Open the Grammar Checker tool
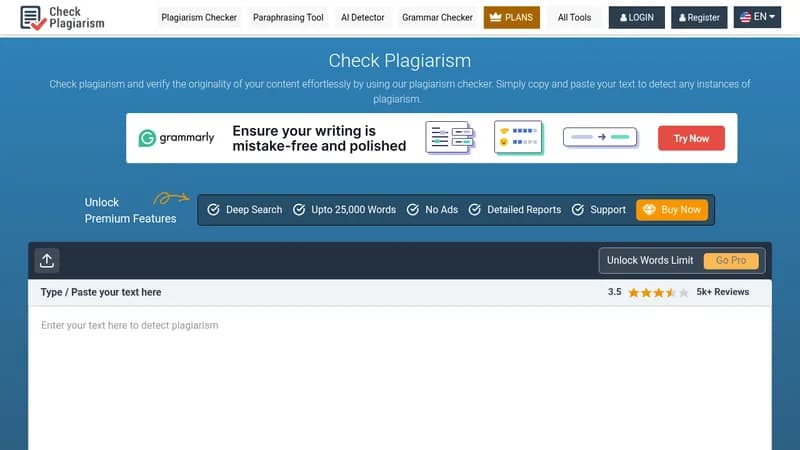 pos(437,17)
